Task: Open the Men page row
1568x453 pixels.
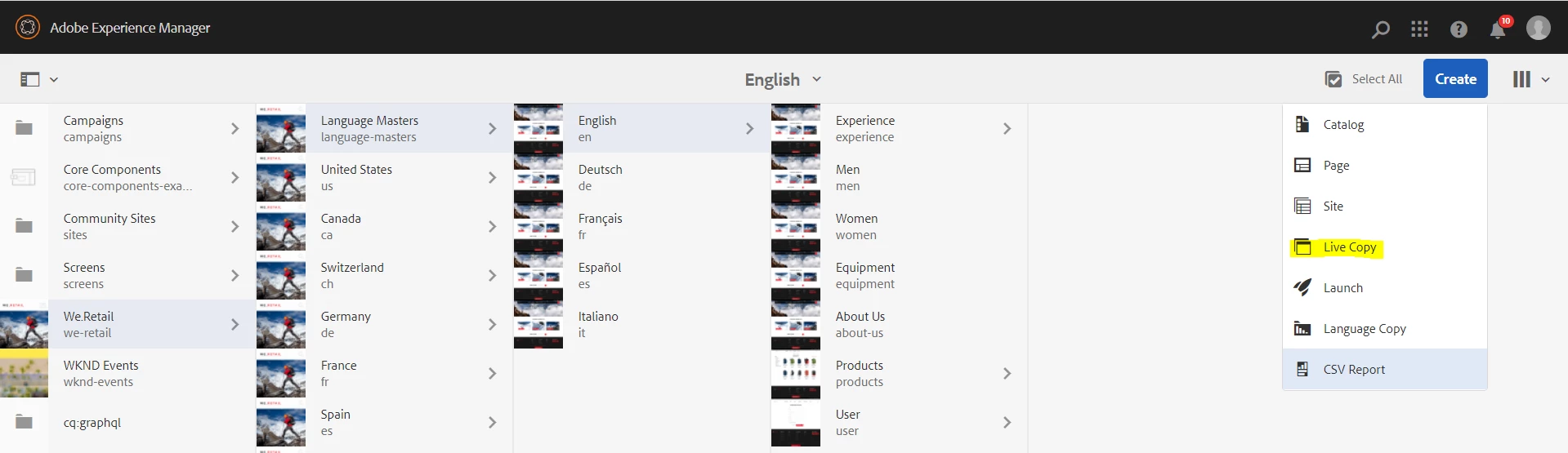Action: (899, 177)
